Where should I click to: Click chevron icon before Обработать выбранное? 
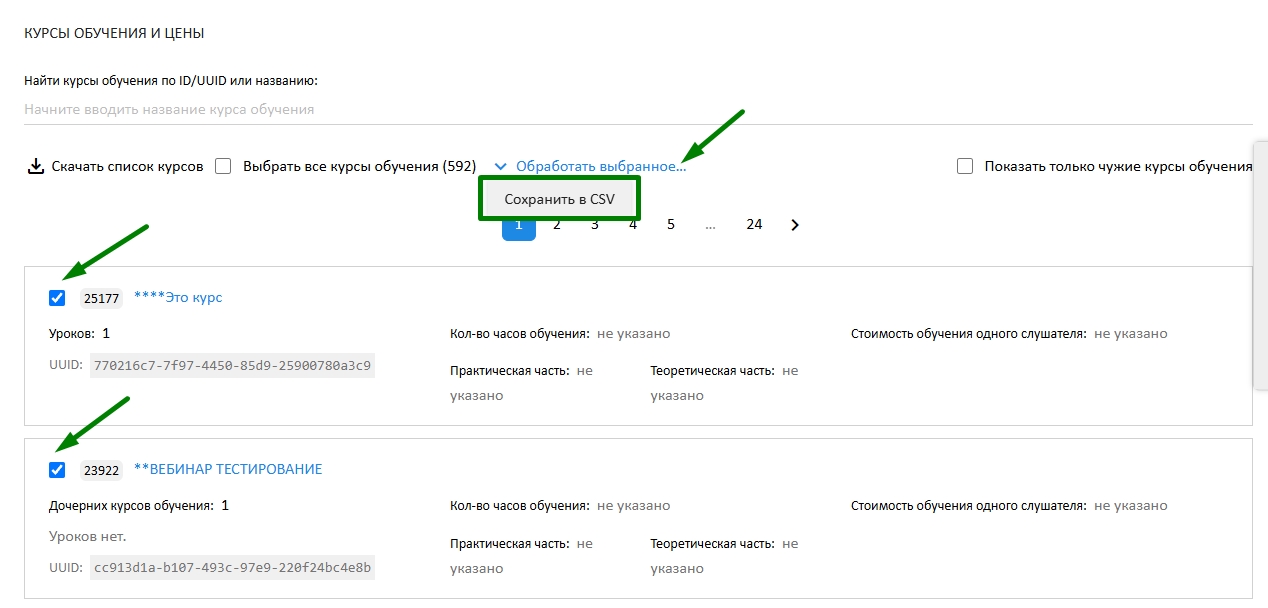(501, 166)
